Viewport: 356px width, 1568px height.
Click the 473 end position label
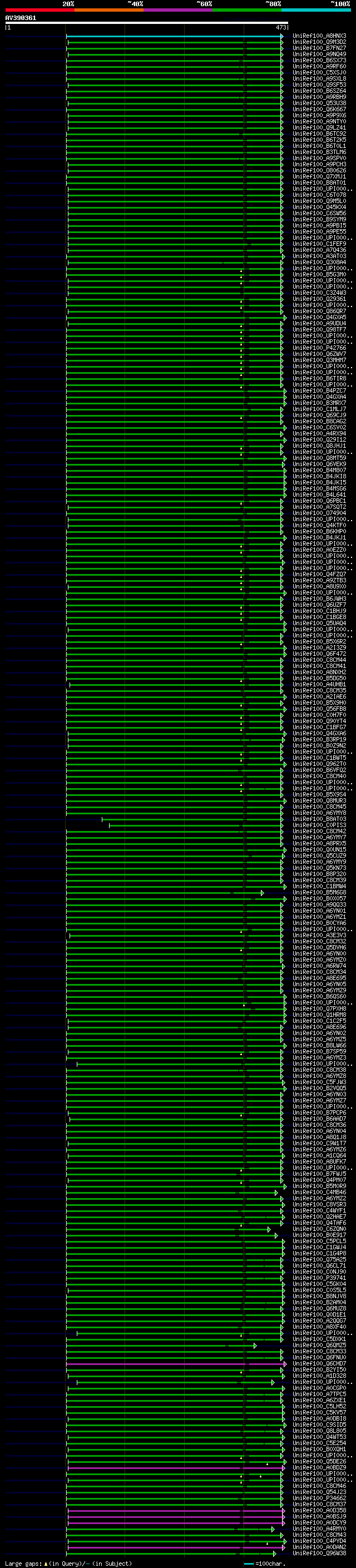click(280, 27)
